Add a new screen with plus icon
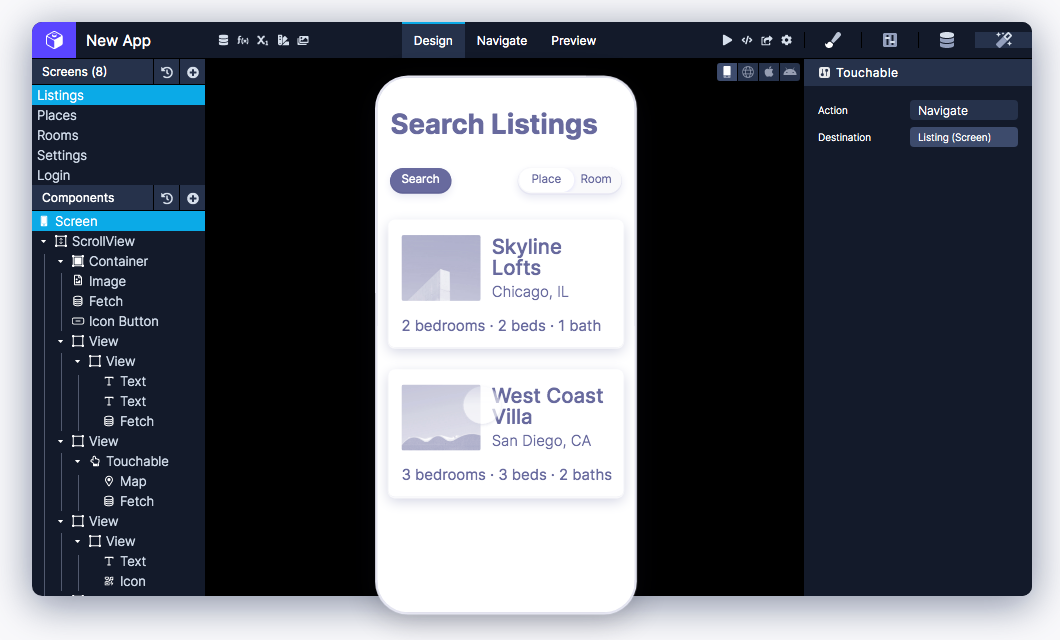The height and width of the screenshot is (640, 1060). tap(193, 72)
